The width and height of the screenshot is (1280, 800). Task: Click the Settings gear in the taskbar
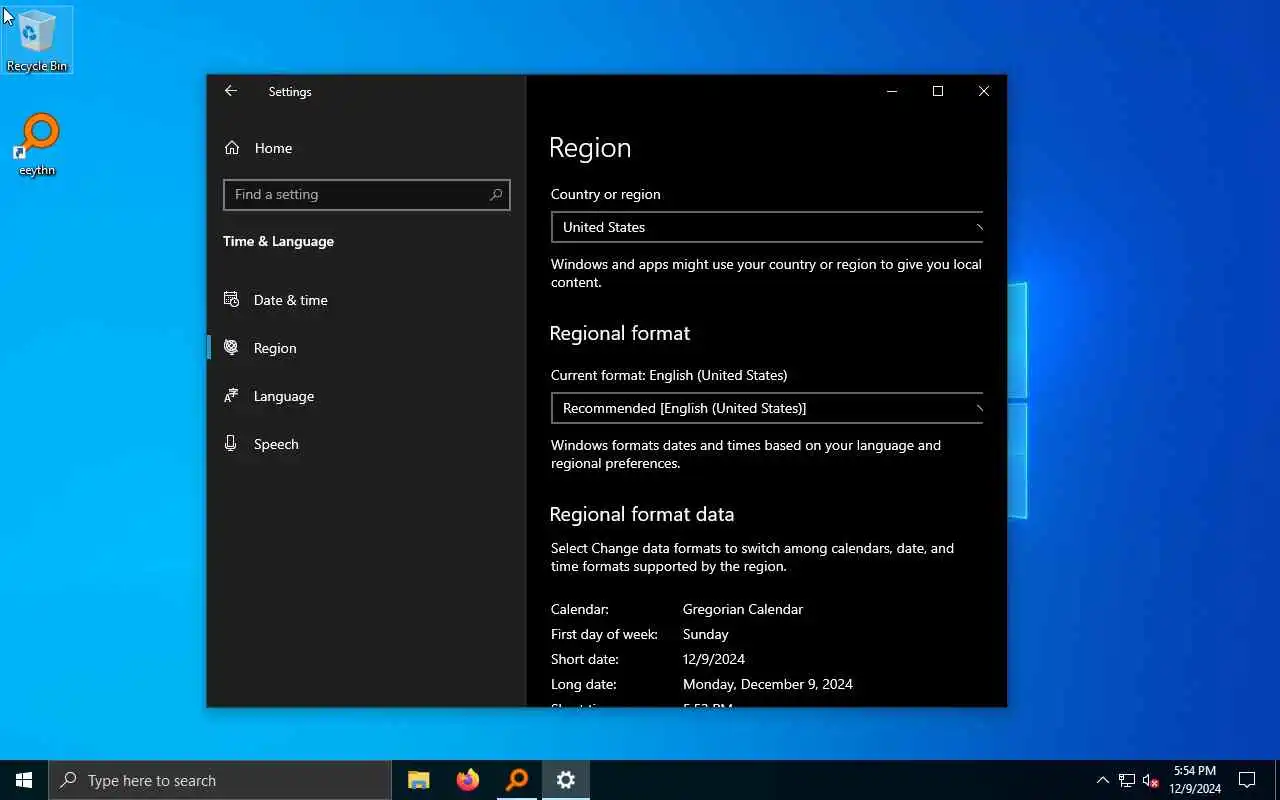(566, 780)
